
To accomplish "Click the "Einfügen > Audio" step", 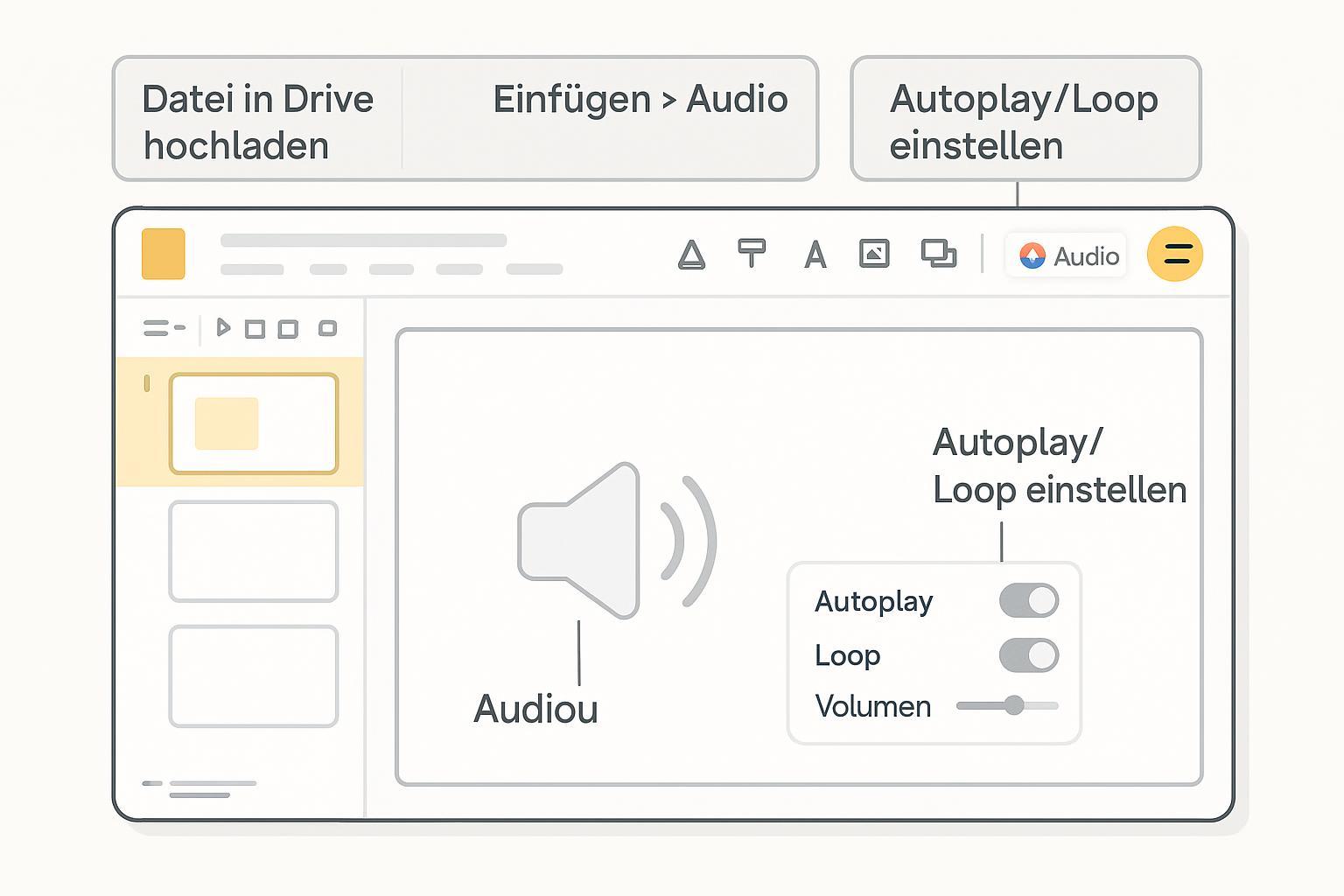I will tap(640, 101).
